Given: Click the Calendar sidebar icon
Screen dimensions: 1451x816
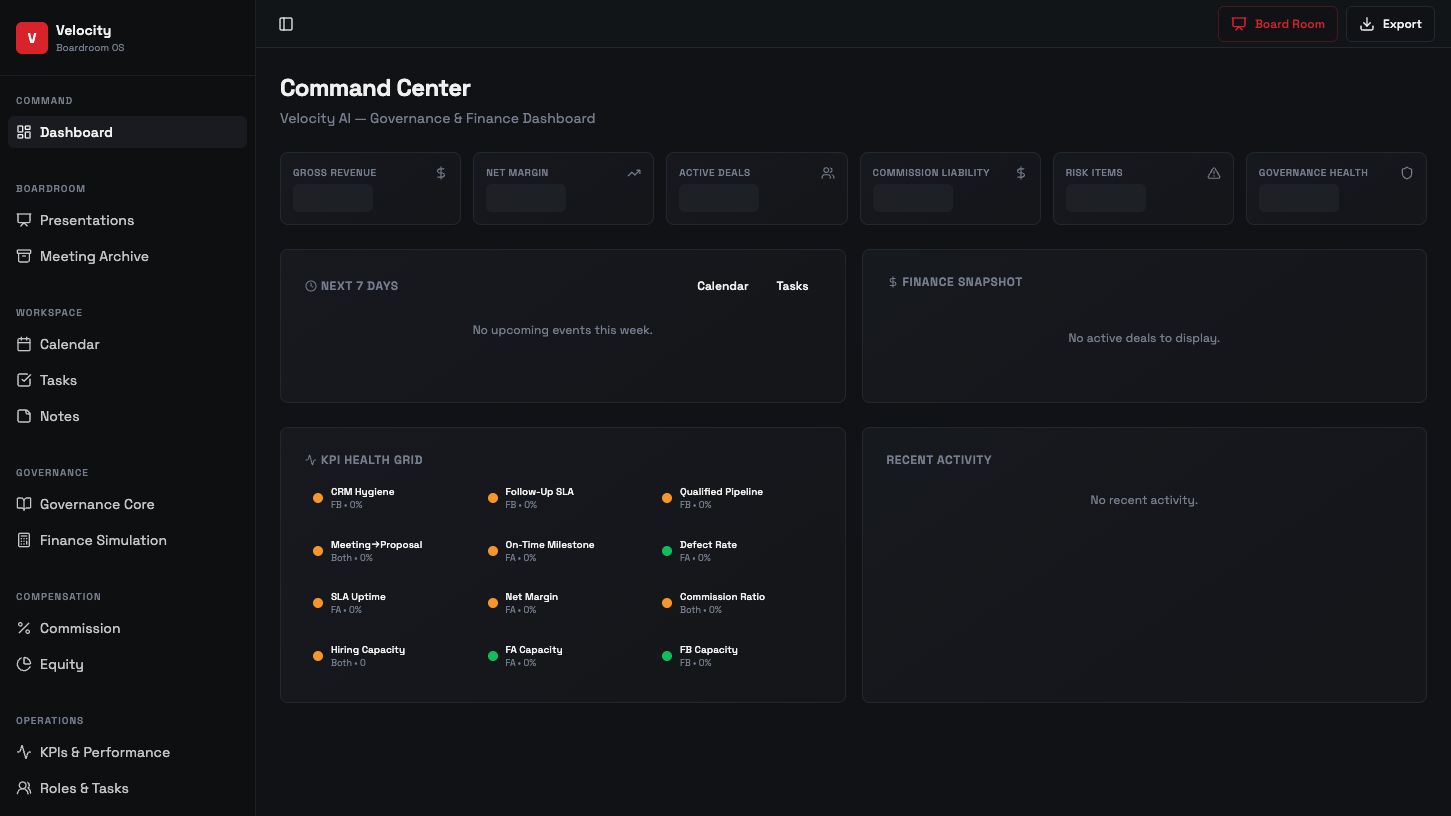Looking at the screenshot, I should point(24,344).
